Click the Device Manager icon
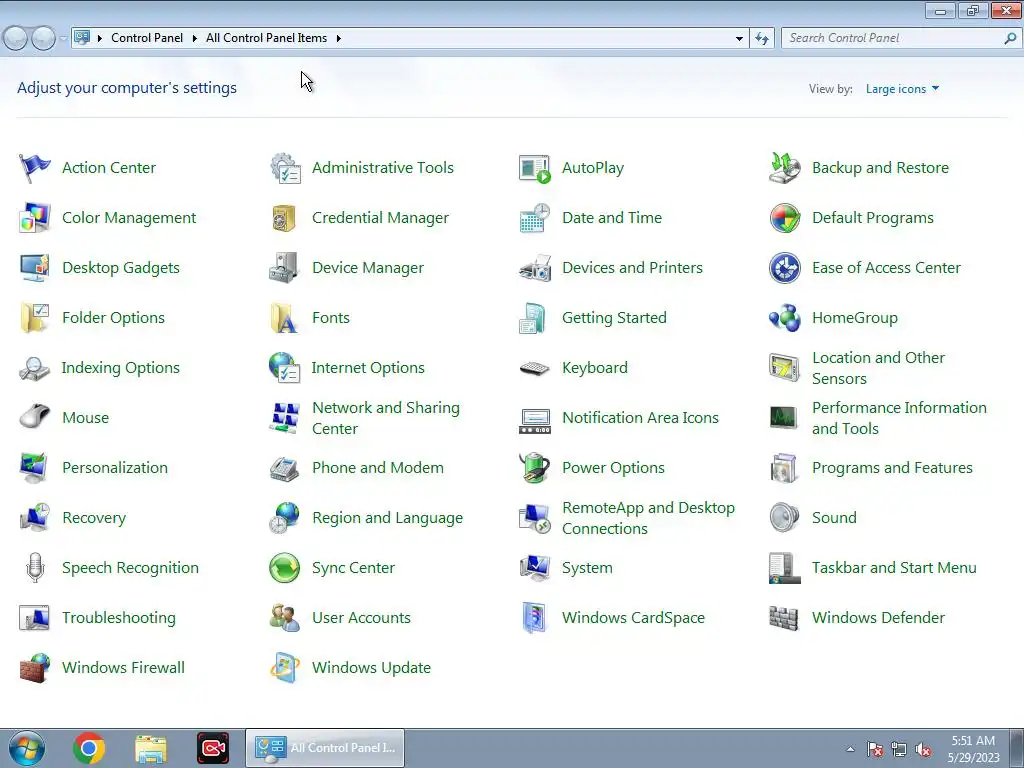1024x768 pixels. (284, 268)
